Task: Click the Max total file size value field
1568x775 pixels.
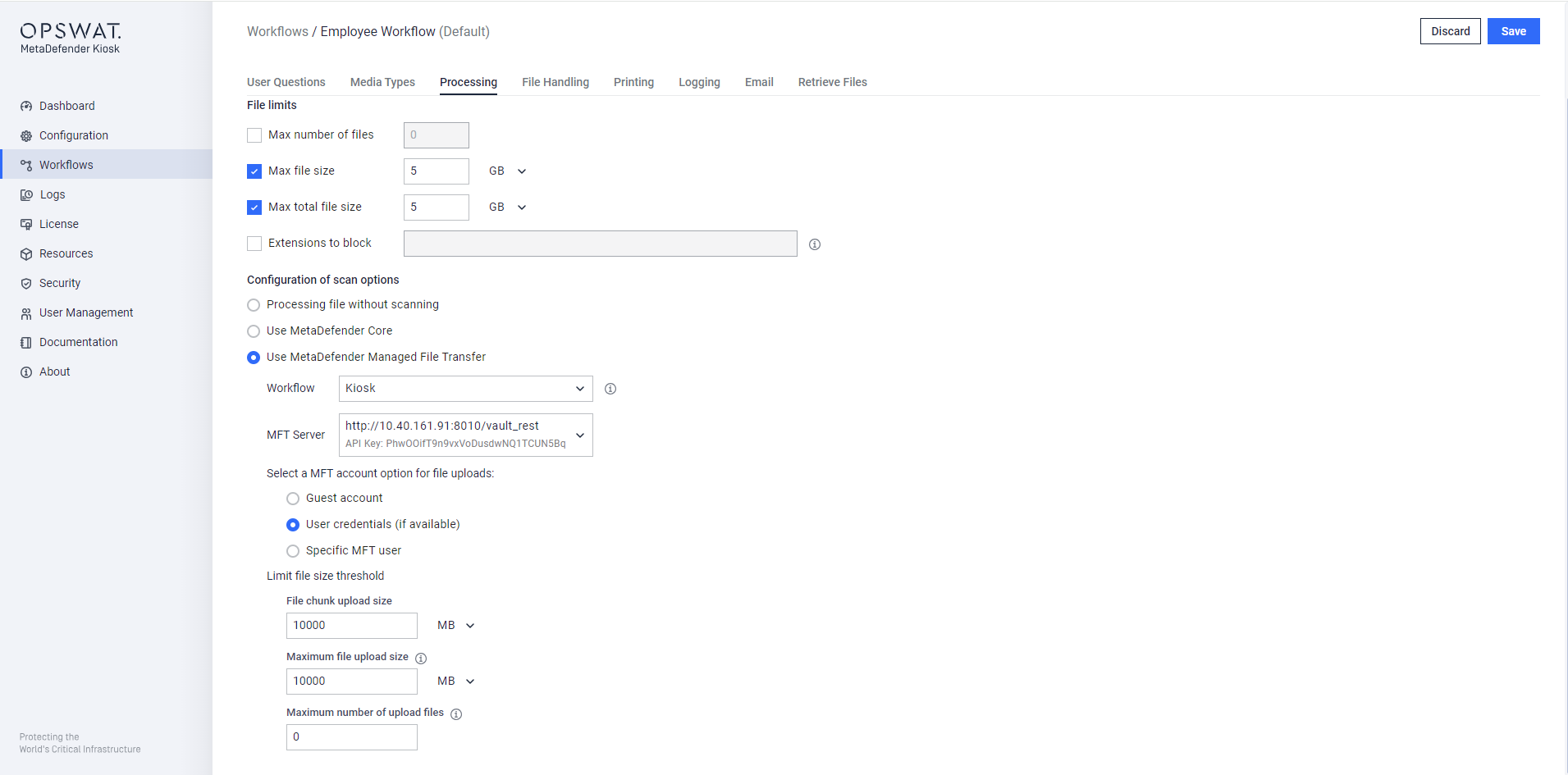Action: (437, 207)
